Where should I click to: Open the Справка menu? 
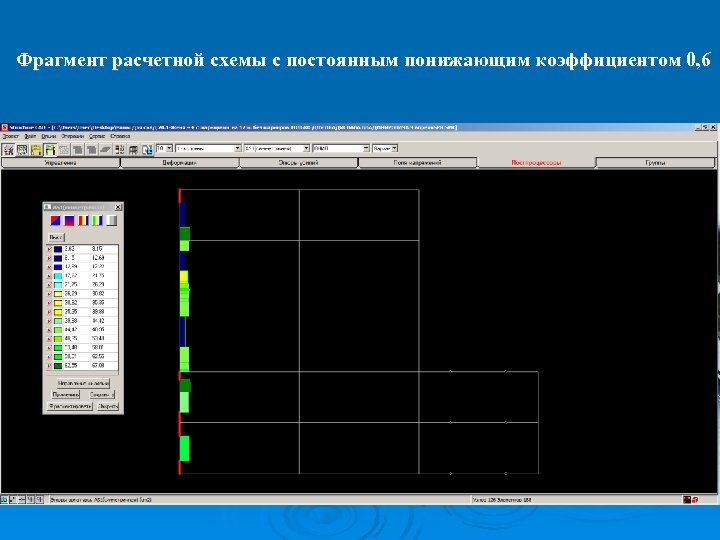click(x=120, y=136)
